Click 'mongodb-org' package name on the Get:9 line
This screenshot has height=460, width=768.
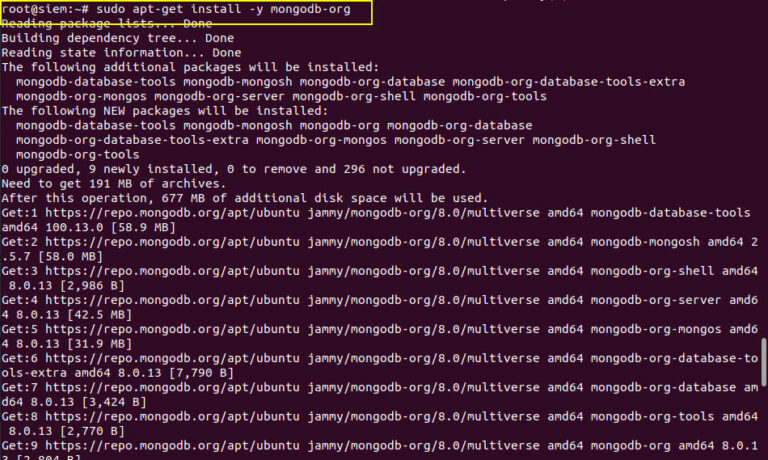[630, 446]
